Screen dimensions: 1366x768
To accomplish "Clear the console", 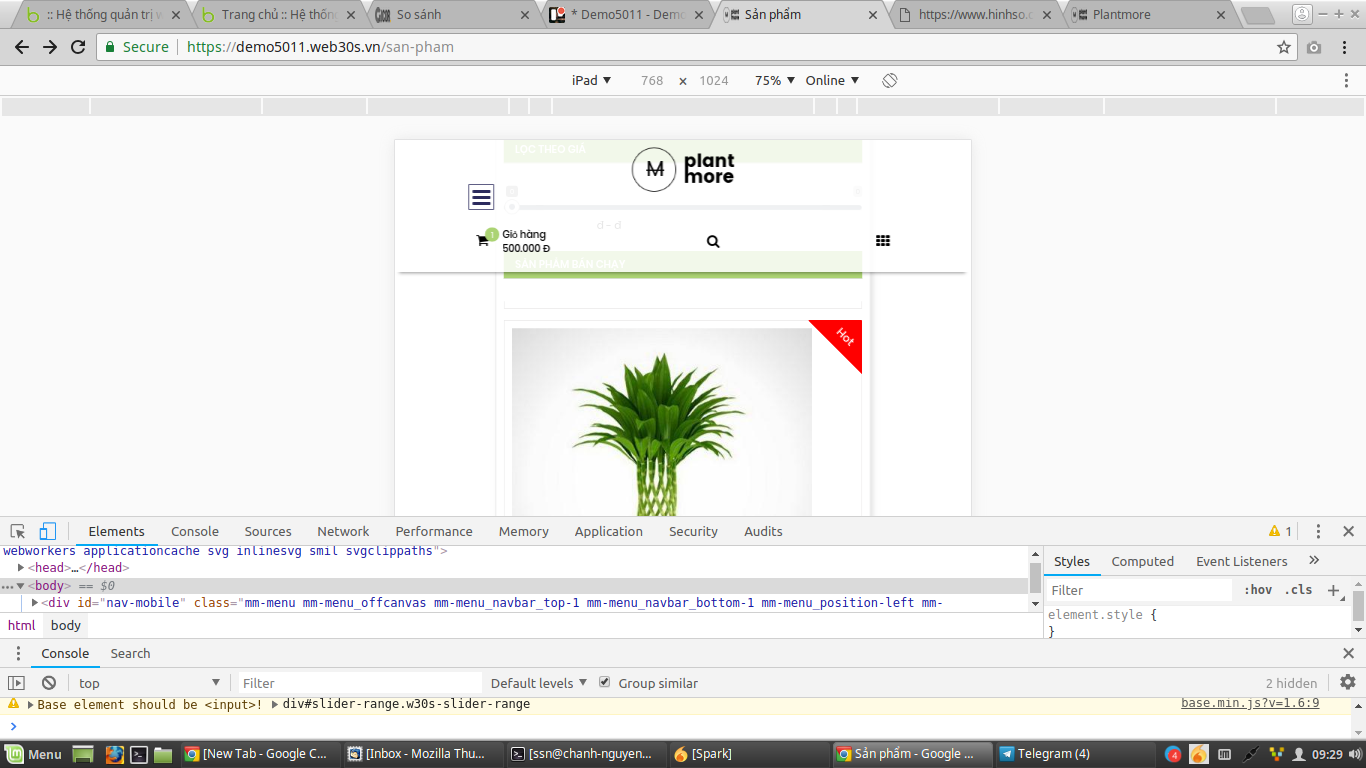I will point(49,683).
